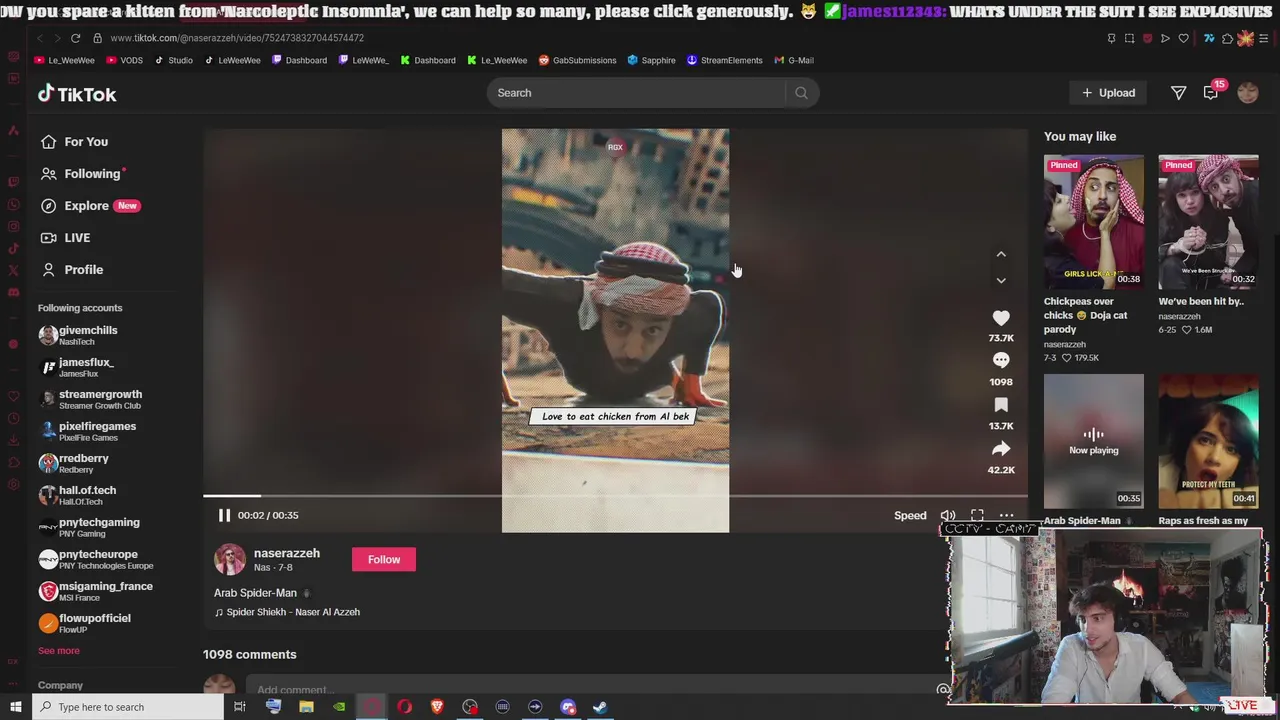The width and height of the screenshot is (1280, 720).
Task: Open G-Mail bookmark
Action: coord(794,60)
